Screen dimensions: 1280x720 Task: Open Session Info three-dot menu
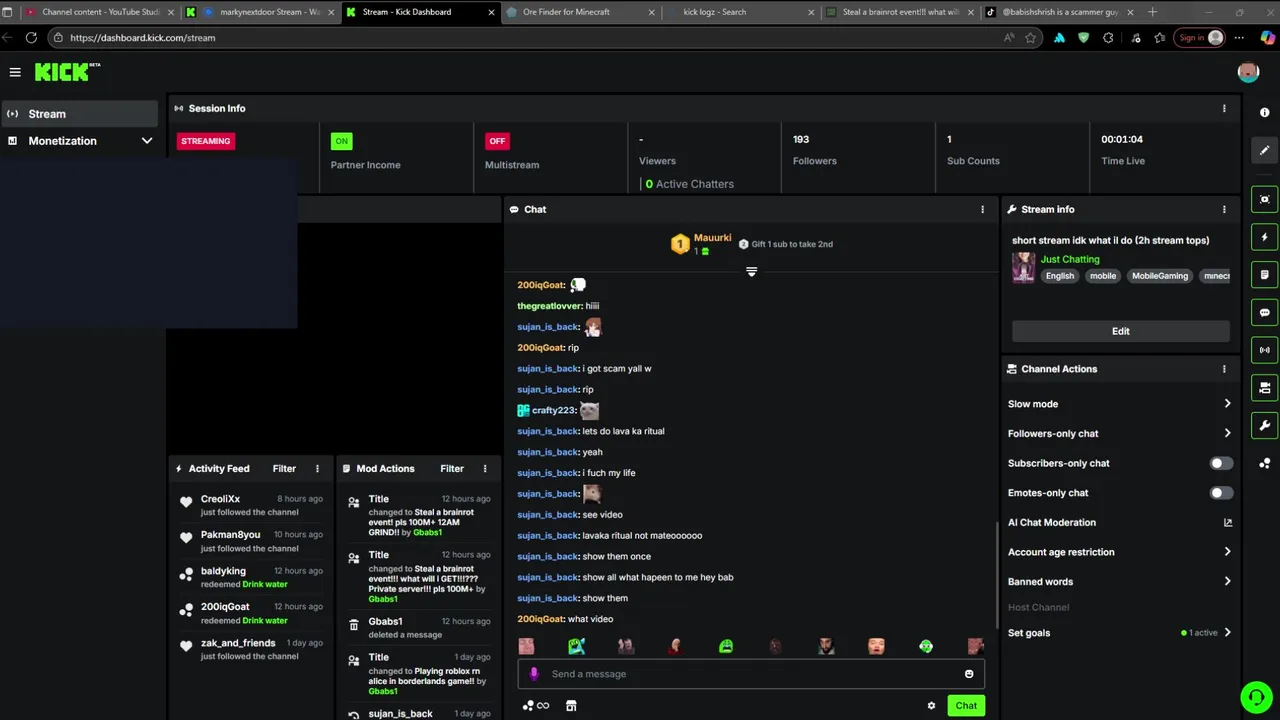tap(1224, 108)
